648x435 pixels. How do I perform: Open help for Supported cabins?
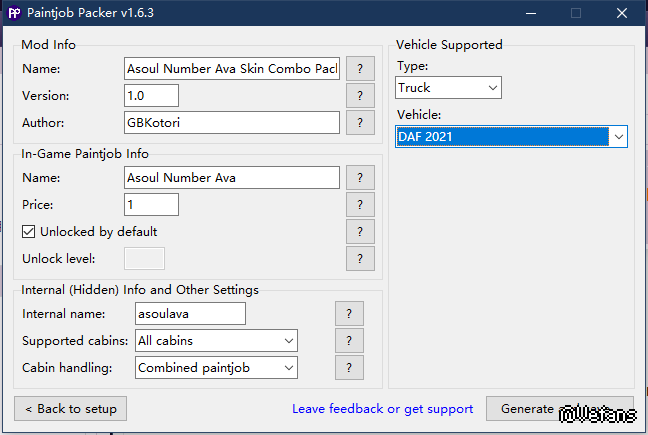tap(349, 341)
